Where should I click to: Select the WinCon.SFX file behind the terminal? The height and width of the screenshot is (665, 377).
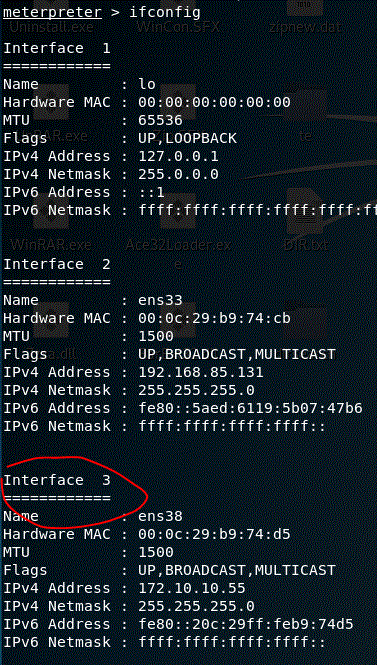coord(179,27)
